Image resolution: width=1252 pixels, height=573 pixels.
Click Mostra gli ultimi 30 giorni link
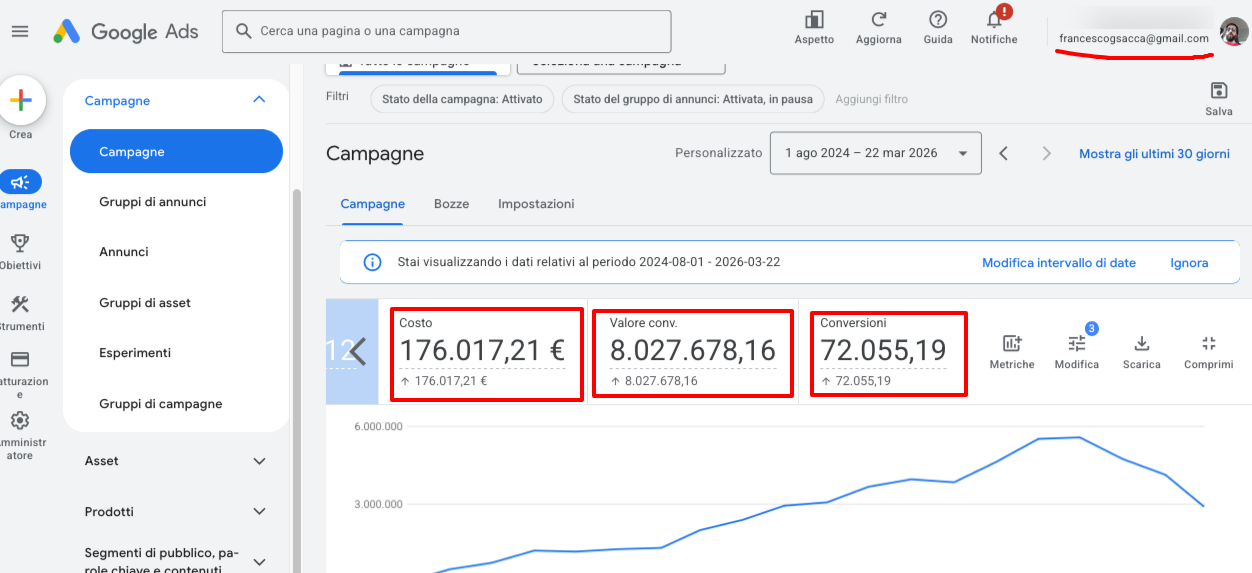[x=1154, y=154]
